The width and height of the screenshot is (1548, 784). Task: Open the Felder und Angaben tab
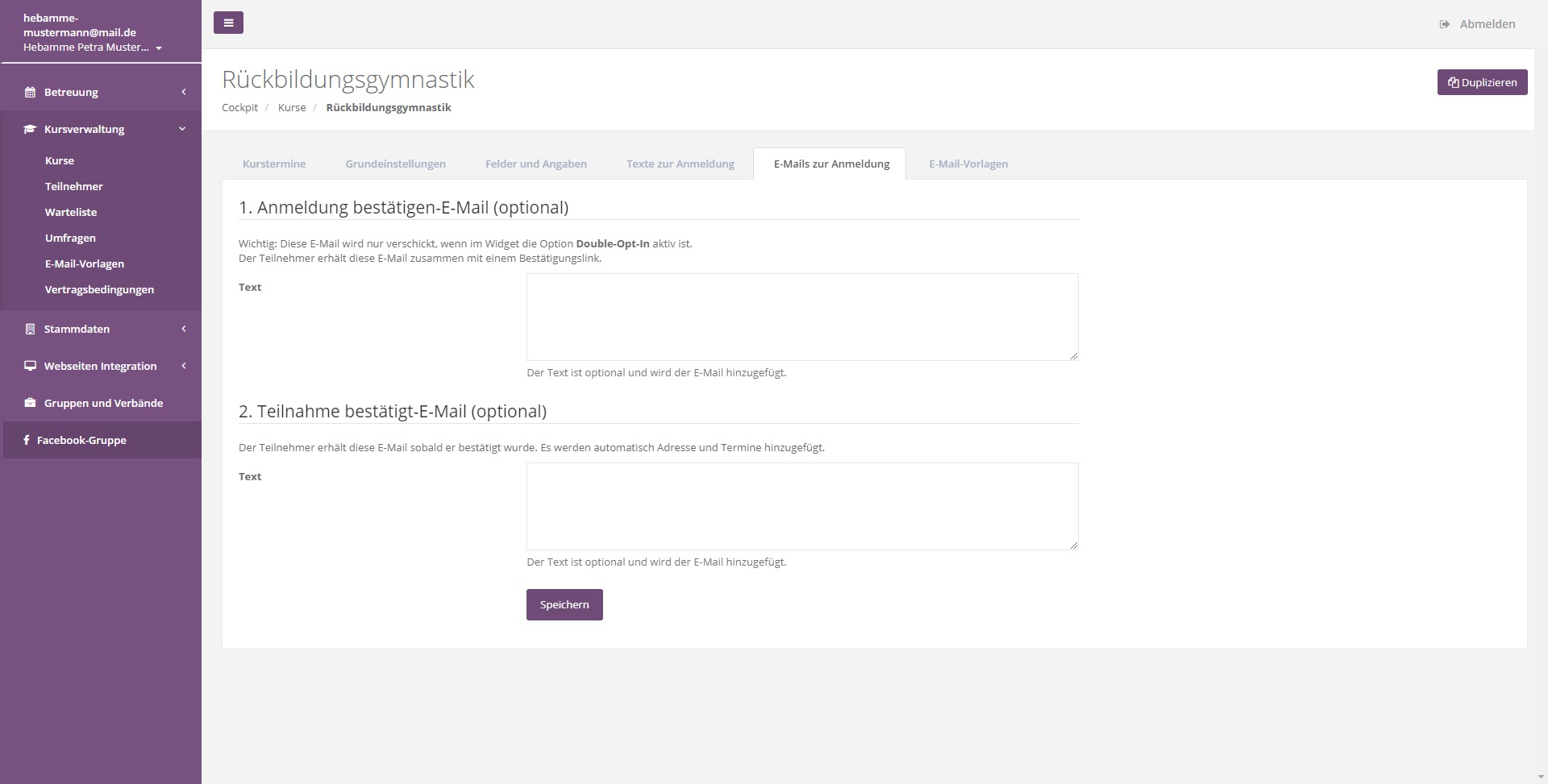[535, 164]
